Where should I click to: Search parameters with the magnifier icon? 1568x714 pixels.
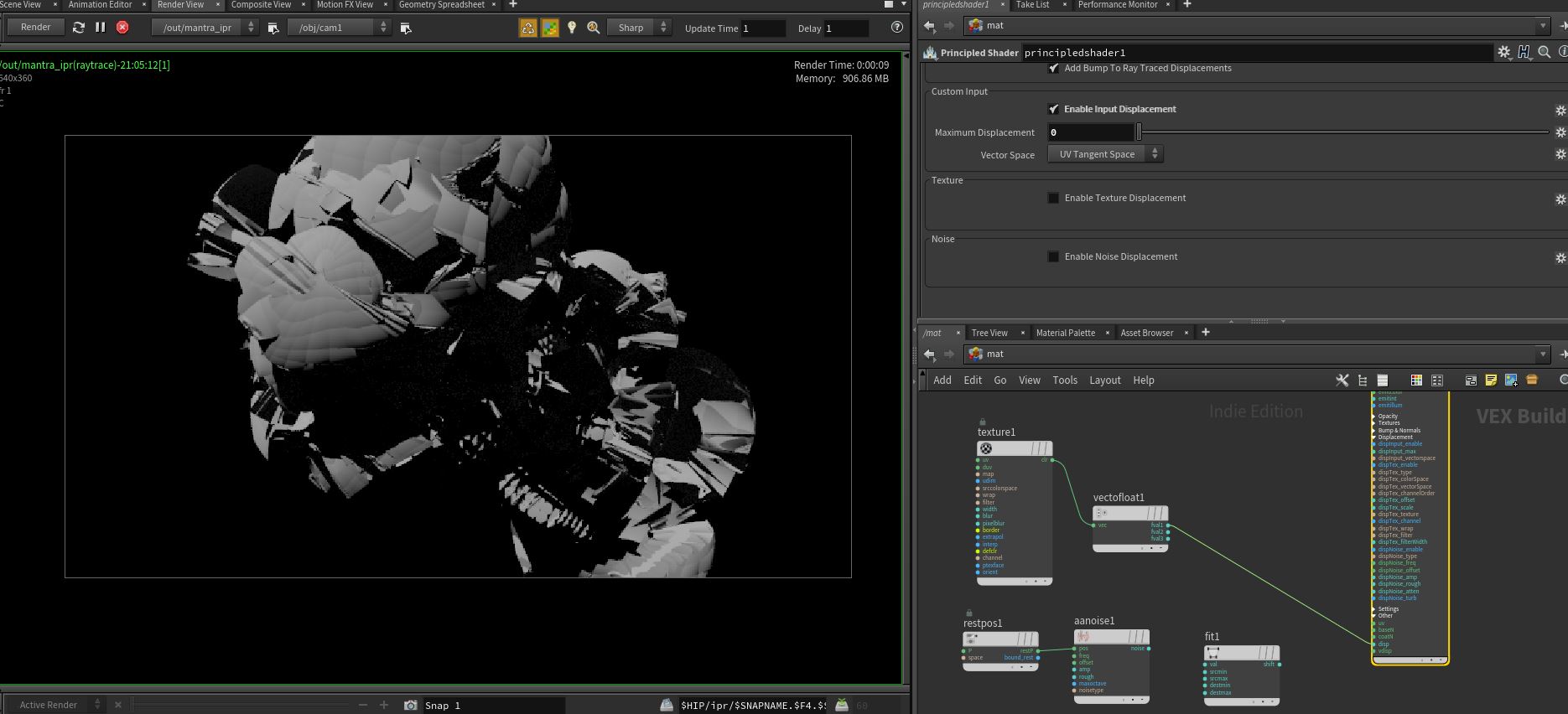[x=1545, y=52]
